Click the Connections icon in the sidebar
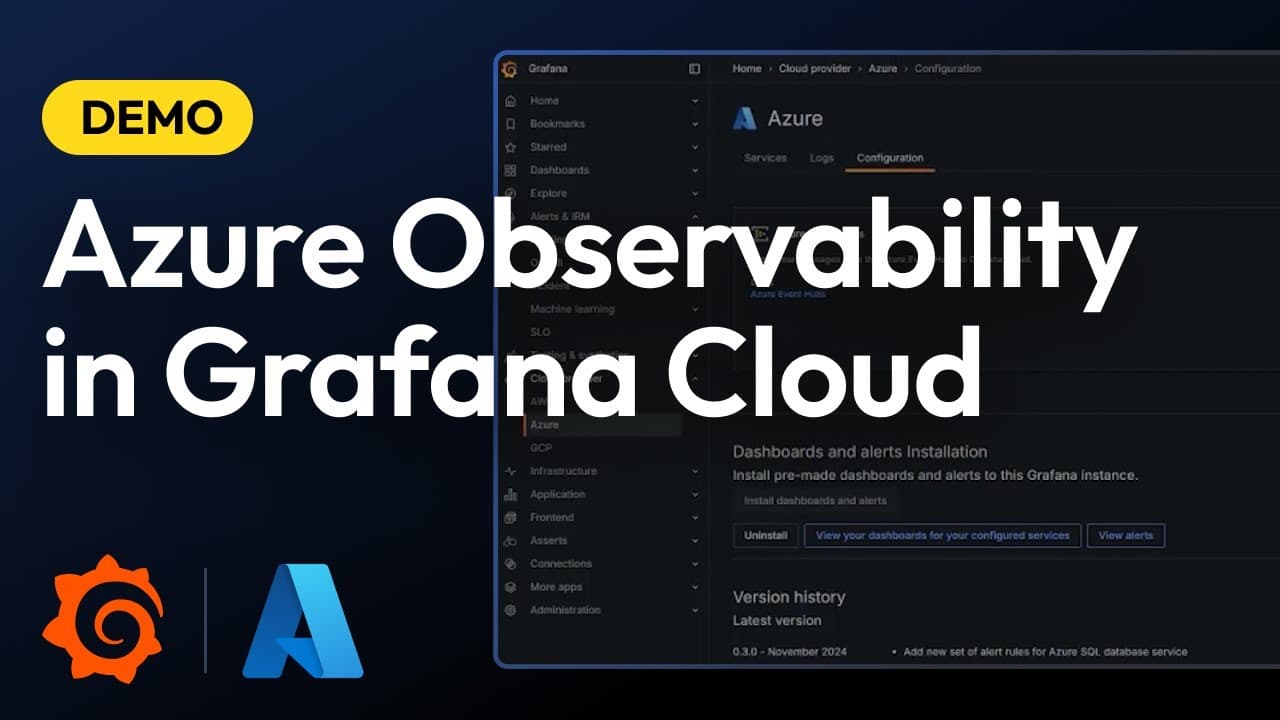Viewport: 1280px width, 720px height. (510, 564)
